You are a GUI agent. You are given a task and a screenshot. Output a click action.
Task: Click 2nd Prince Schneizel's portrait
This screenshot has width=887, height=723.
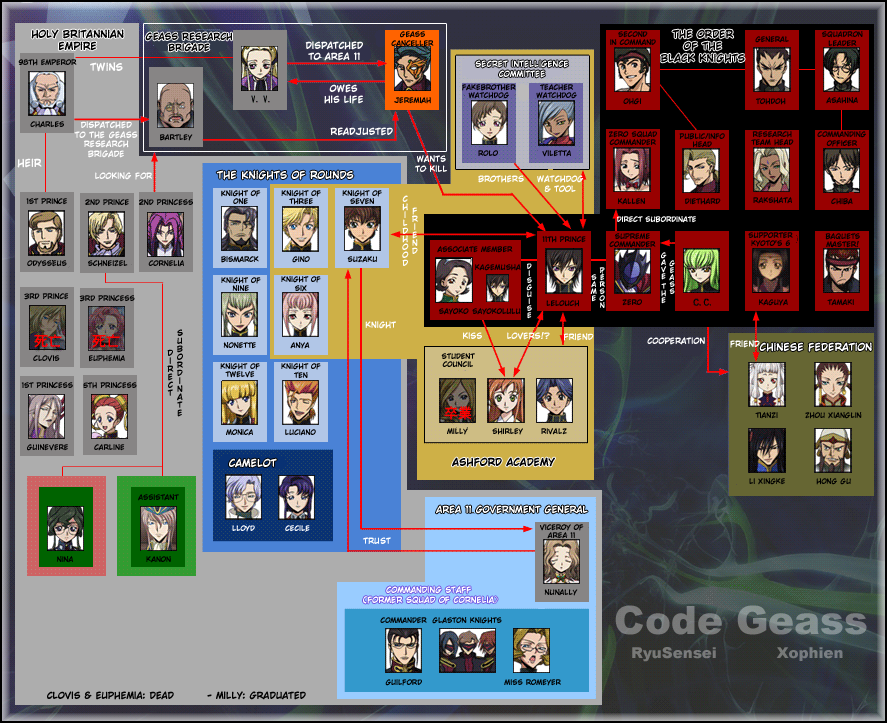[x=106, y=234]
